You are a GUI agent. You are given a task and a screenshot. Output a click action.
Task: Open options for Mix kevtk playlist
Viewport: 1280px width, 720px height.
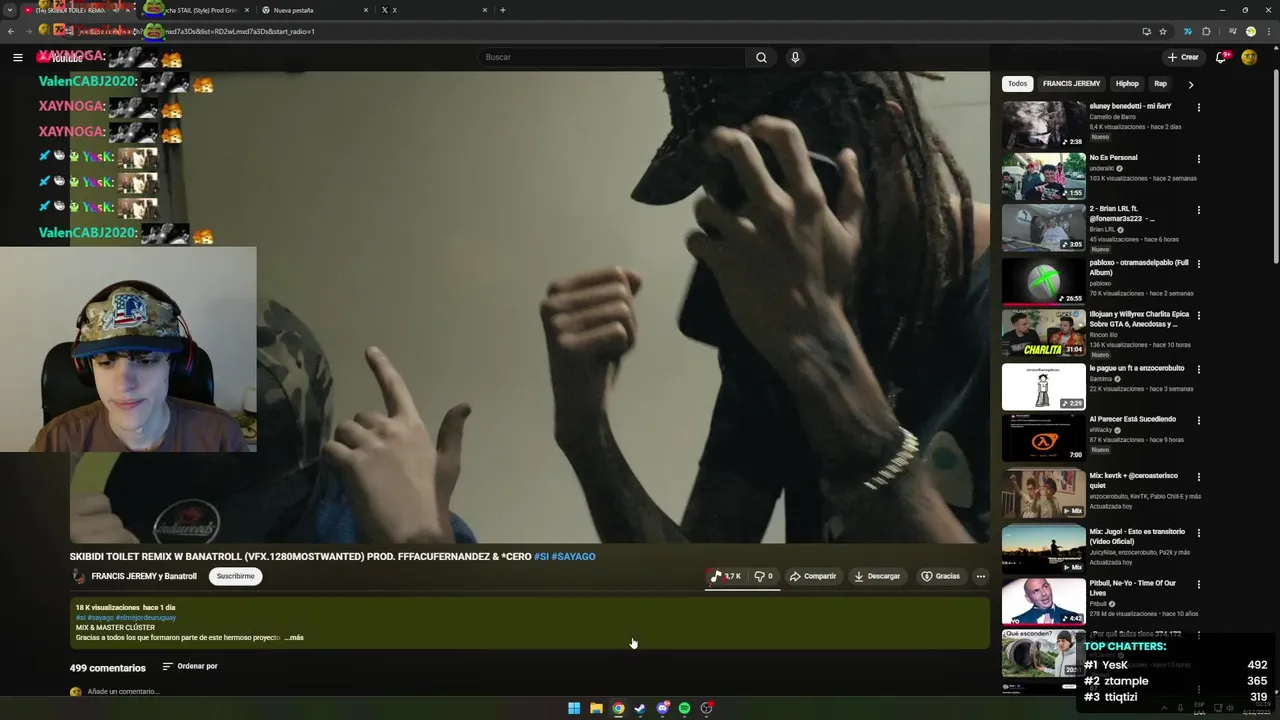coord(1198,477)
